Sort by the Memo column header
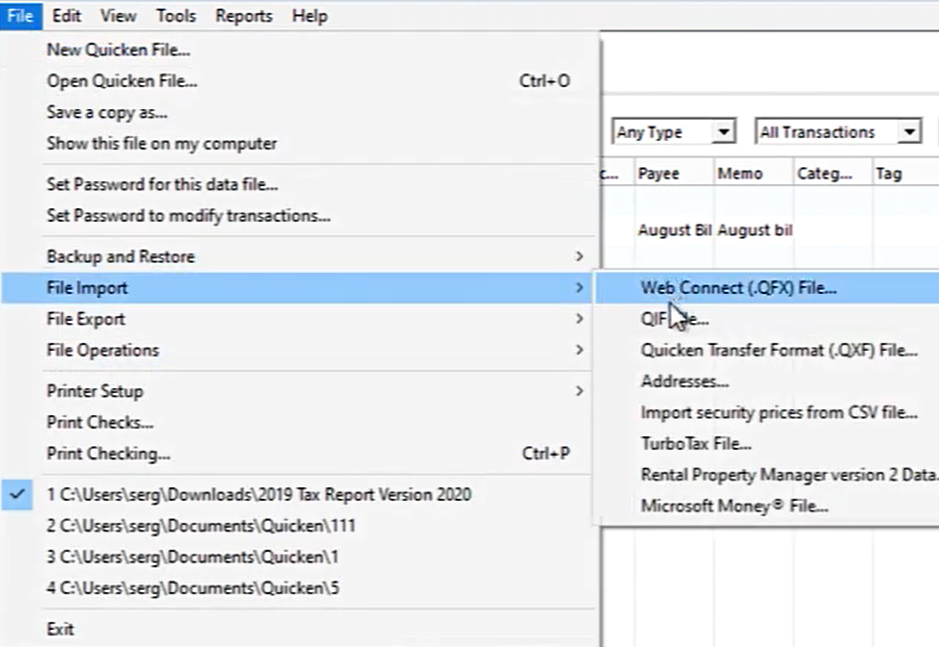939x647 pixels. (754, 173)
